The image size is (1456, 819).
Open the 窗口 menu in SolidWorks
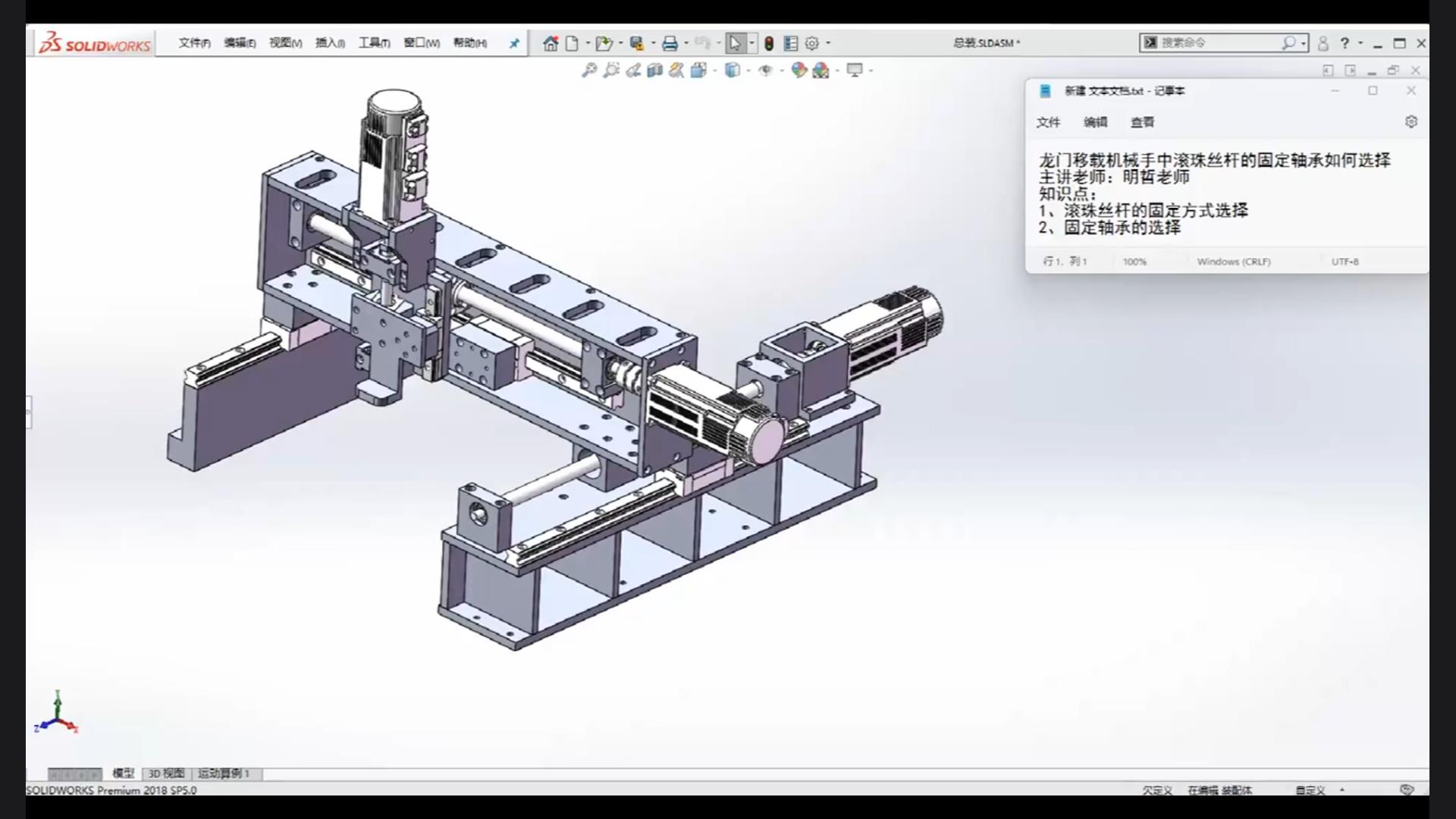point(421,43)
